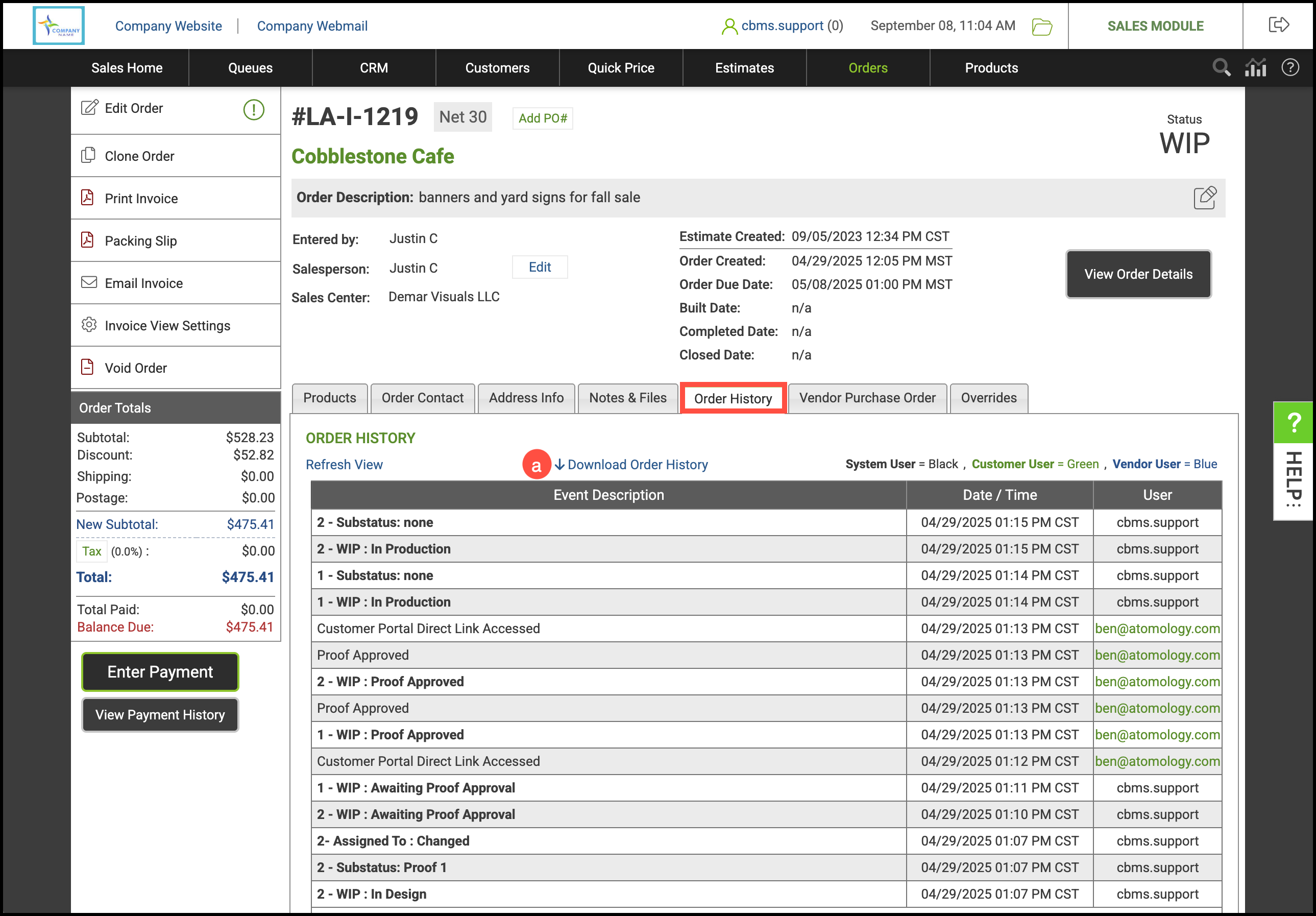The width and height of the screenshot is (1316, 916).
Task: Download Order History link
Action: click(x=637, y=464)
